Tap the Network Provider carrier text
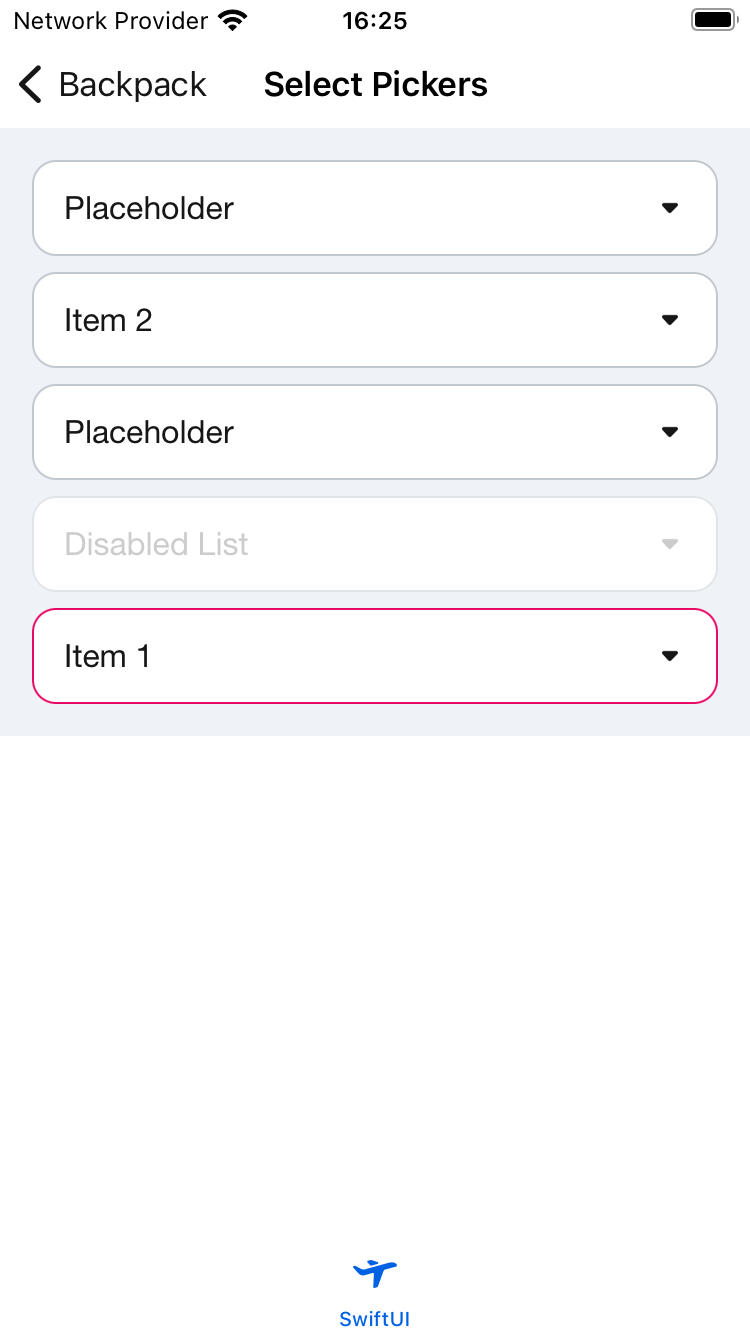This screenshot has width=750, height=1334. 111,21
